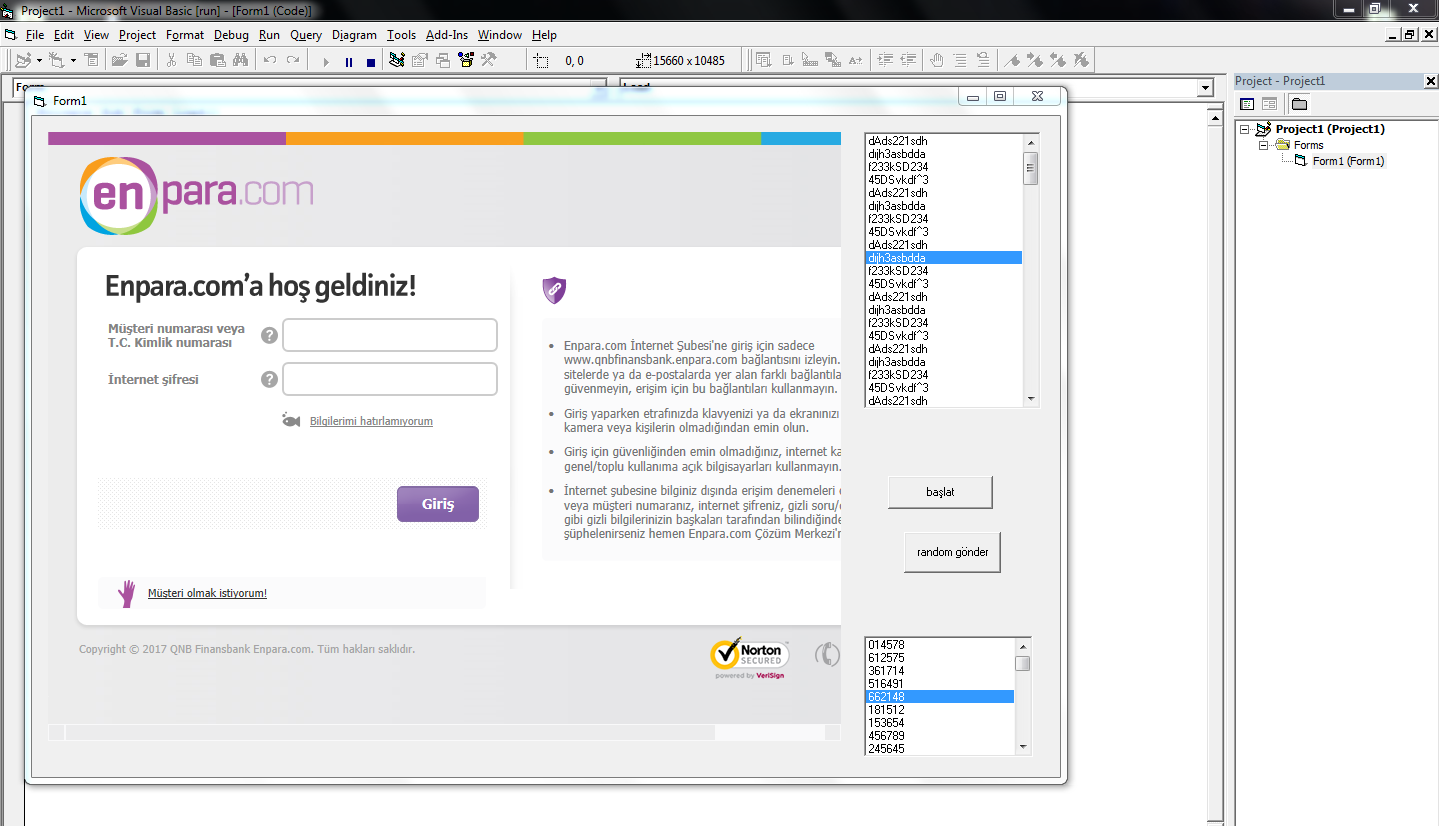Click the enpara.com logo
1439x826 pixels.
[196, 194]
